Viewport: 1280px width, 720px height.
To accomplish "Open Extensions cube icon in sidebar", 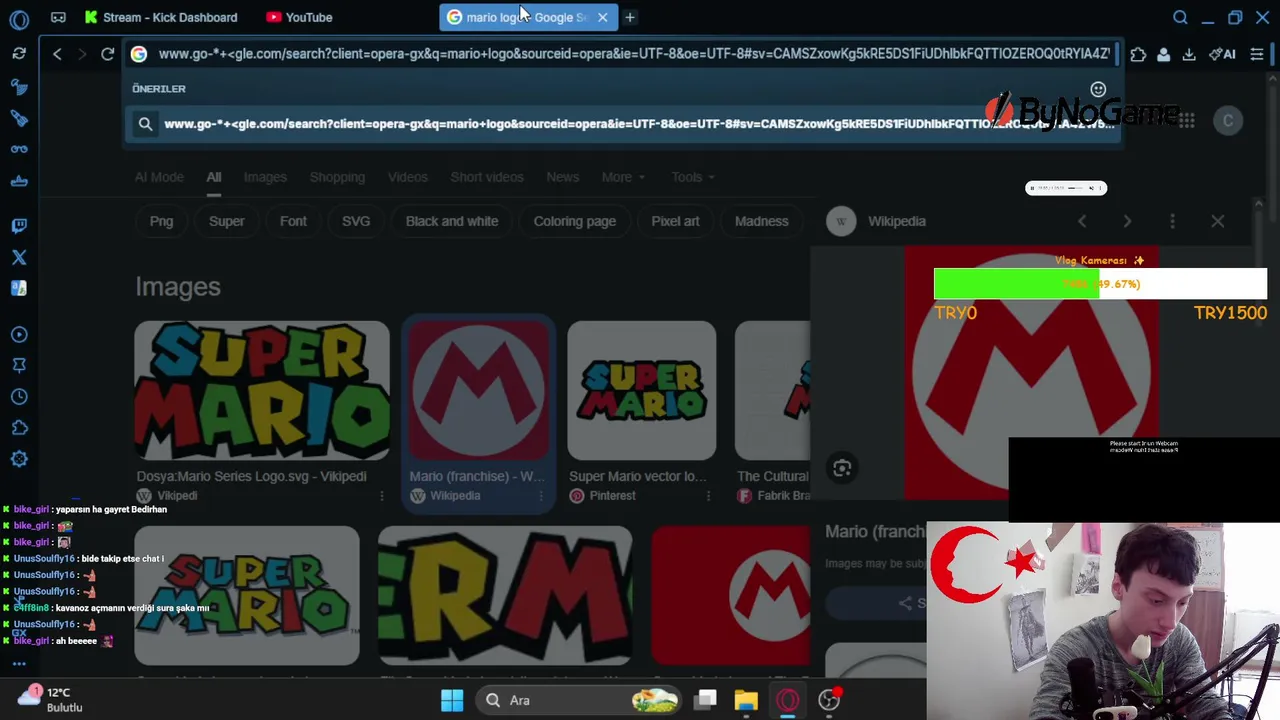I will (x=19, y=428).
